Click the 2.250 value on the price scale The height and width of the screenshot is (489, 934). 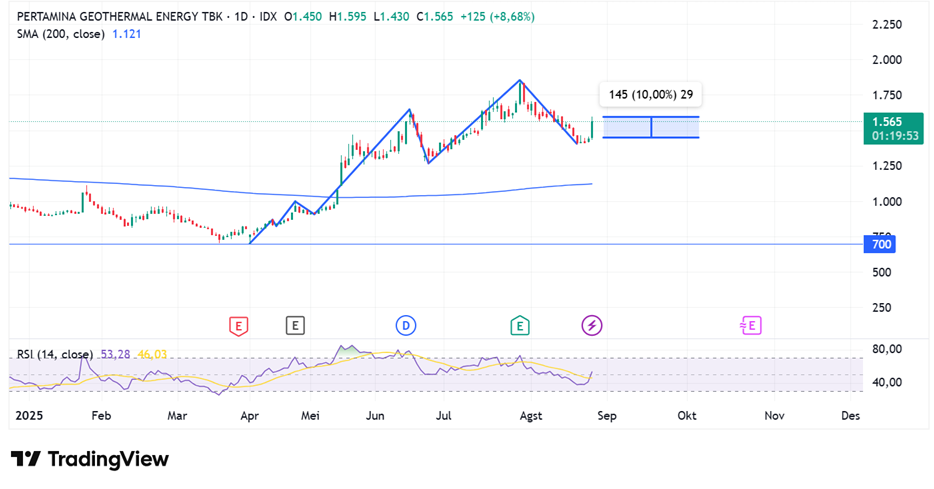[886, 25]
